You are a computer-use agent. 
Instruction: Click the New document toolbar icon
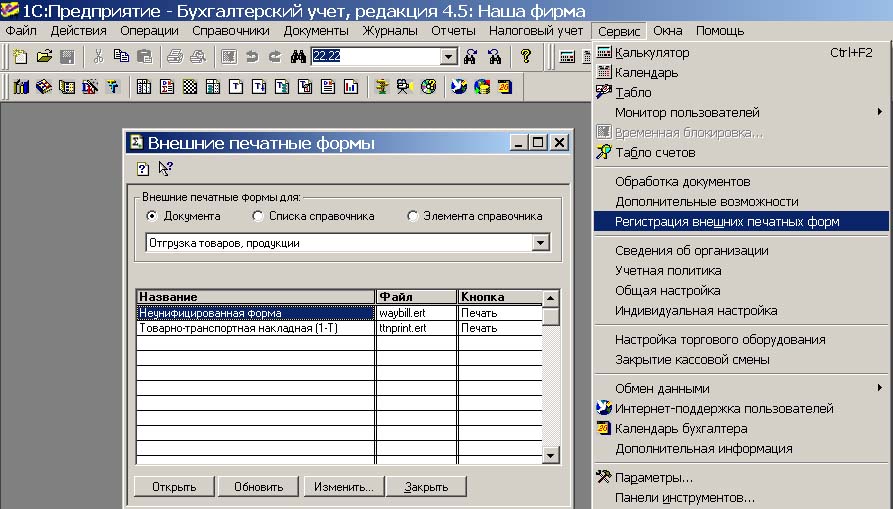[x=20, y=57]
